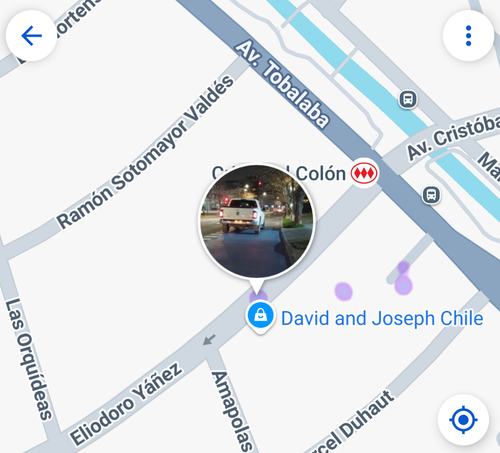Select the Cristóbal Colón metro station icon
Viewport: 500px width, 453px height.
(364, 173)
